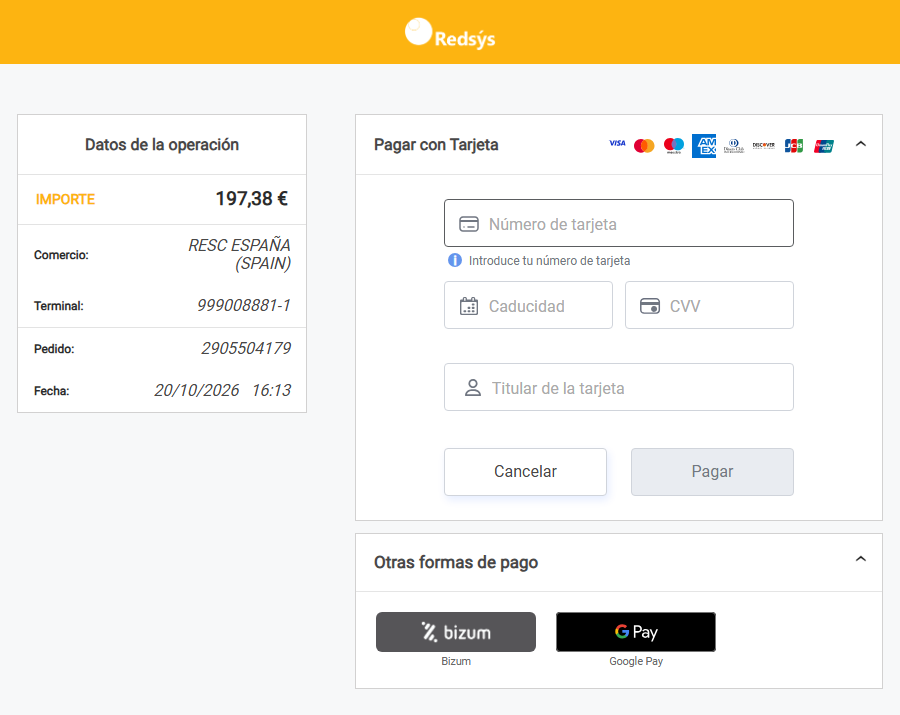Click the Diners Club logo
The image size is (900, 715).
[734, 146]
